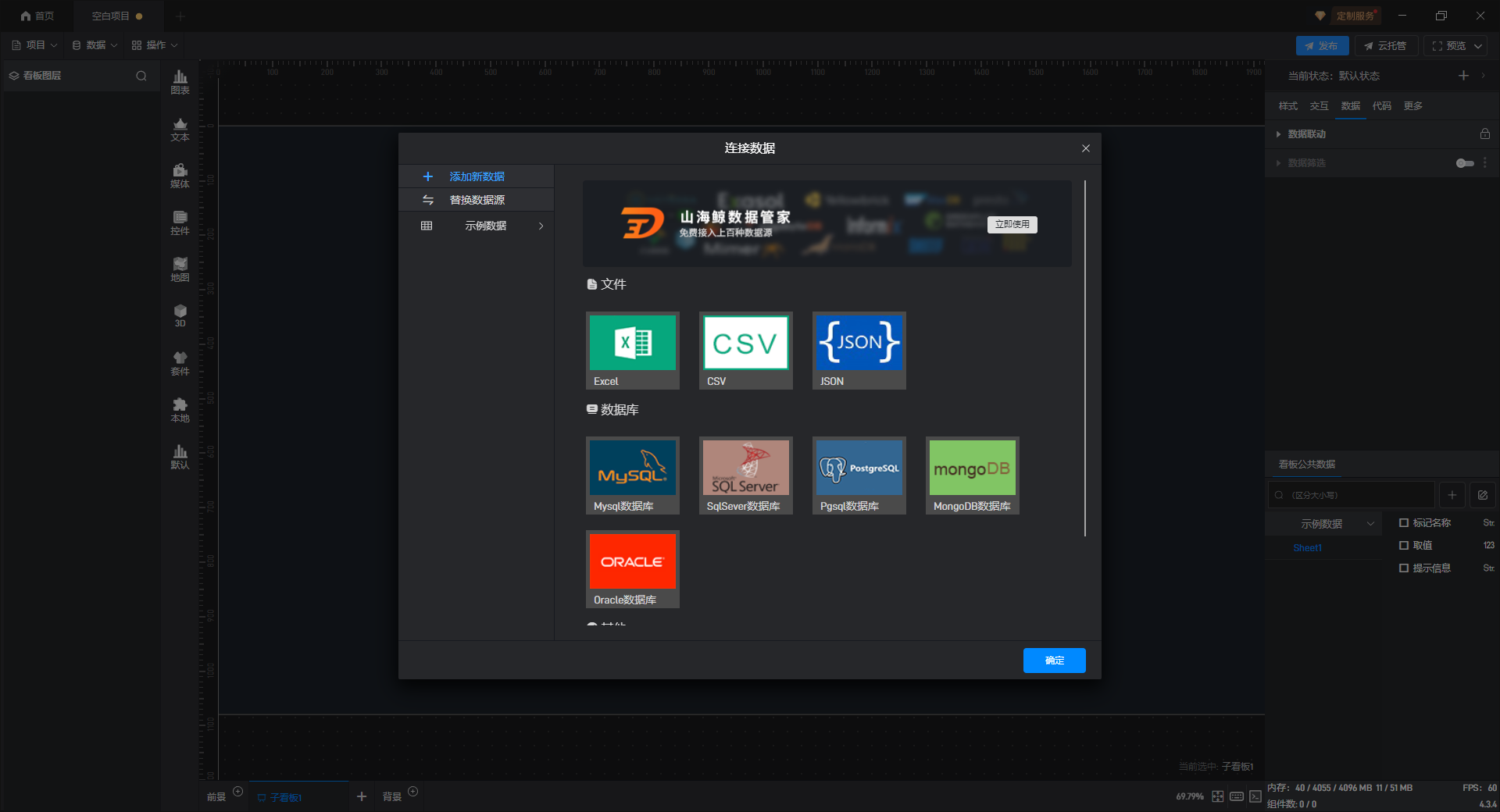1500x812 pixels.
Task: Open a new project tab with plus
Action: 180,16
